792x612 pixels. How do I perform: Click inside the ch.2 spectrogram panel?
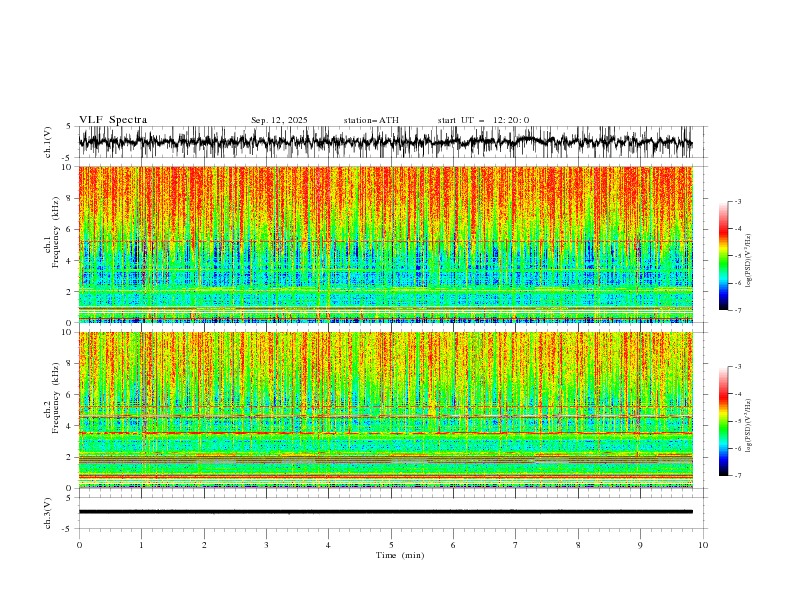385,410
